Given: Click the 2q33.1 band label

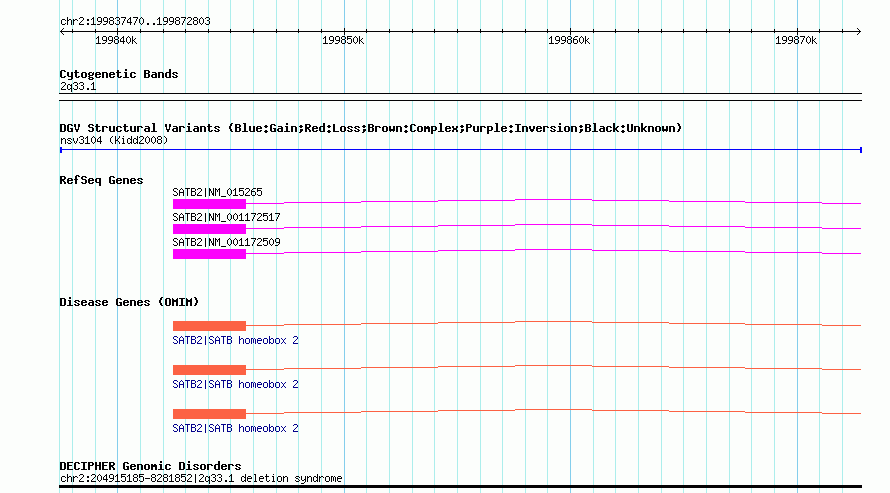Looking at the screenshot, I should pyautogui.click(x=78, y=87).
